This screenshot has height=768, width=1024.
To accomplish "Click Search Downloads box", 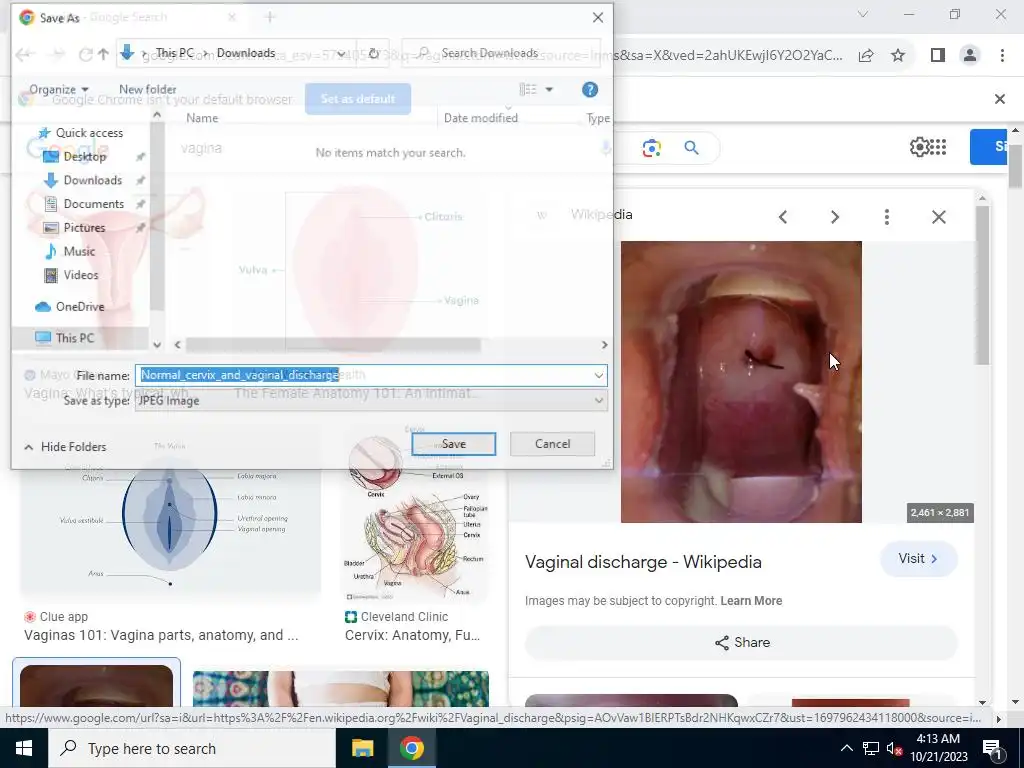I will click(x=502, y=54).
